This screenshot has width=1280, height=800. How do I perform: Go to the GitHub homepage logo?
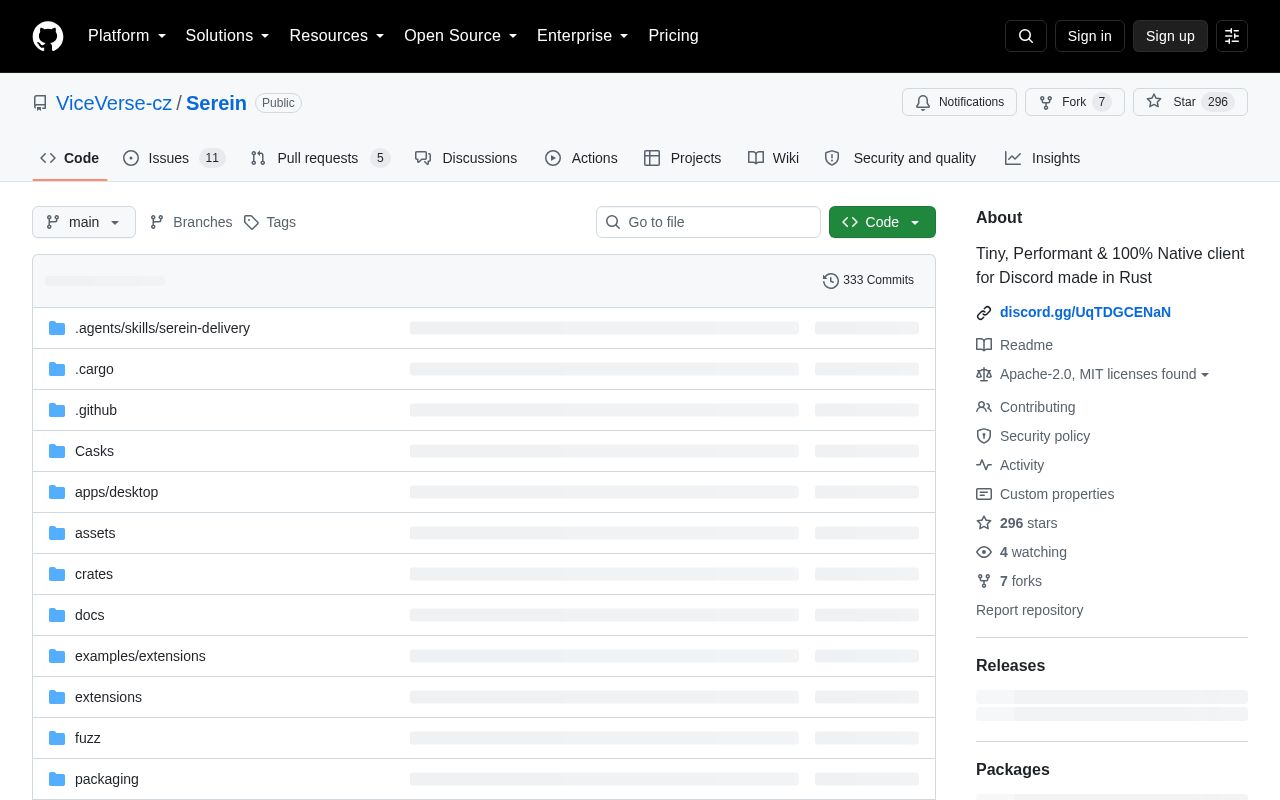click(x=48, y=36)
